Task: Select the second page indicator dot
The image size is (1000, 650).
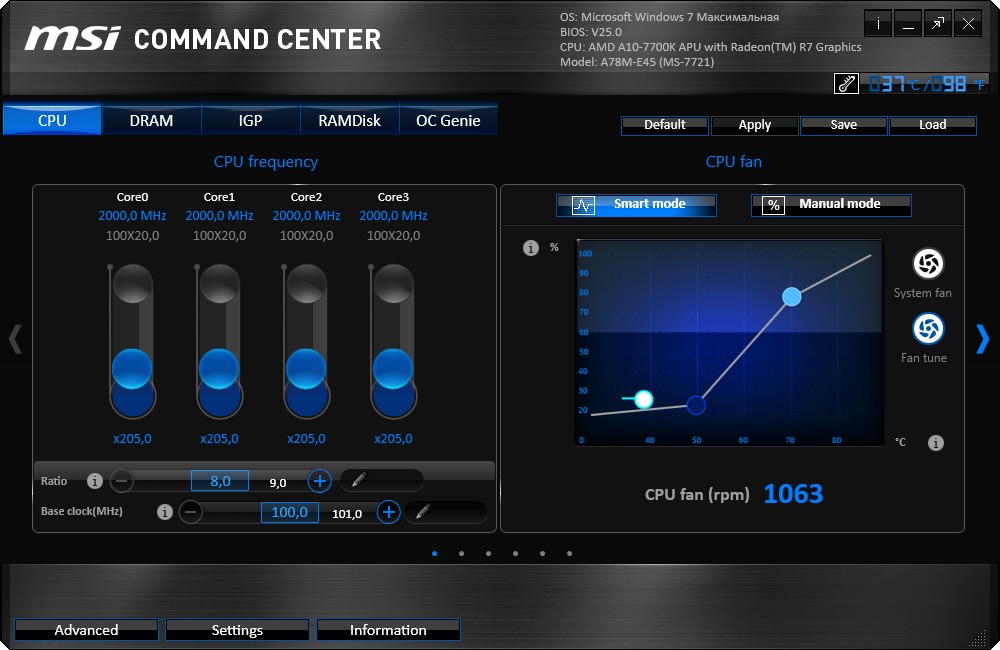Action: click(x=461, y=554)
